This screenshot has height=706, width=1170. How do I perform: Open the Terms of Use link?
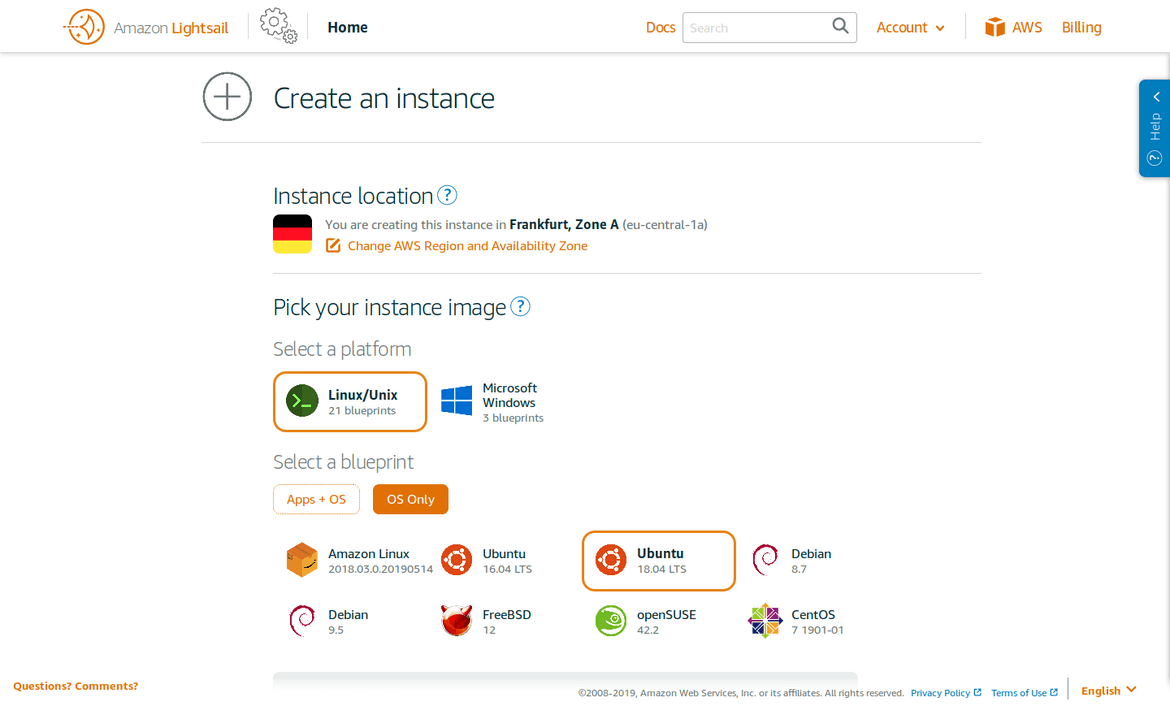pos(1019,693)
